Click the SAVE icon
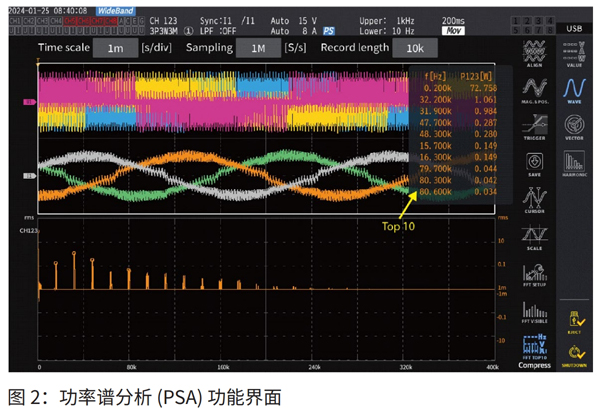This screenshot has height=411, width=600. [533, 164]
